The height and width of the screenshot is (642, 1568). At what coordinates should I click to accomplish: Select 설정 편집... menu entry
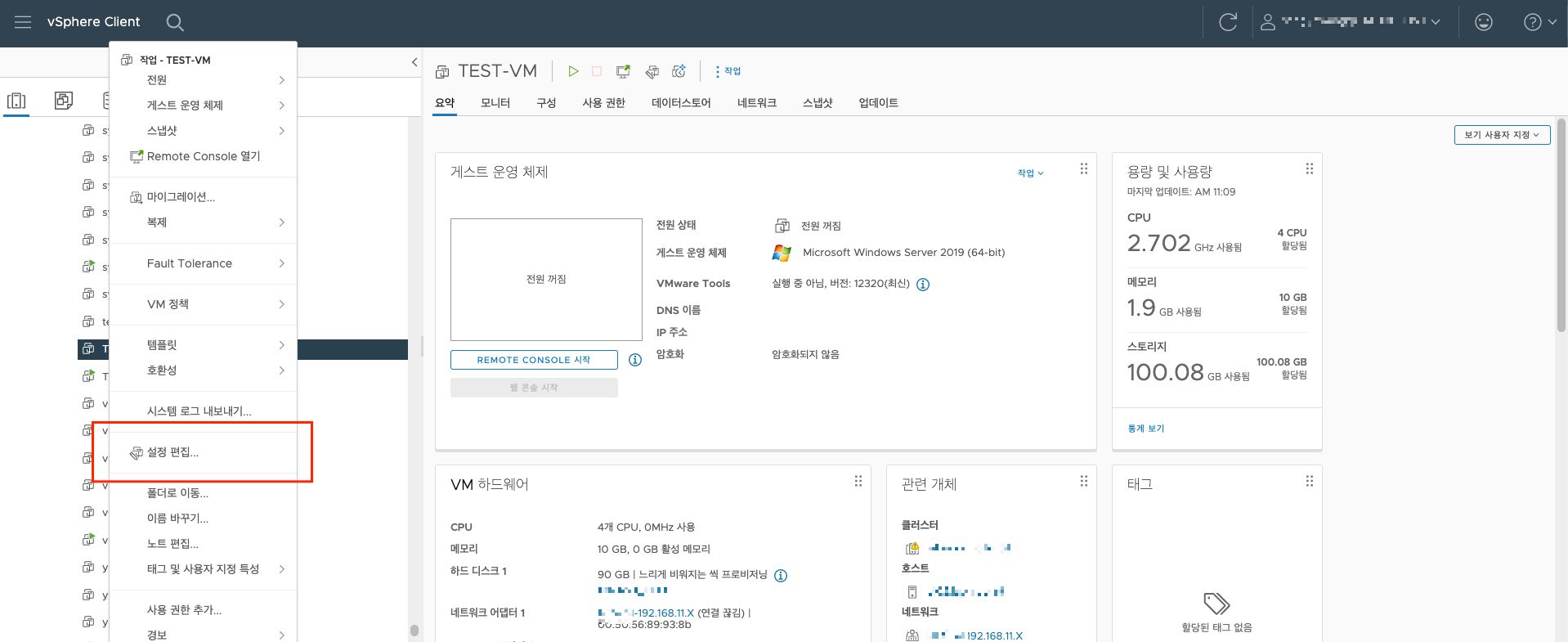[203, 452]
